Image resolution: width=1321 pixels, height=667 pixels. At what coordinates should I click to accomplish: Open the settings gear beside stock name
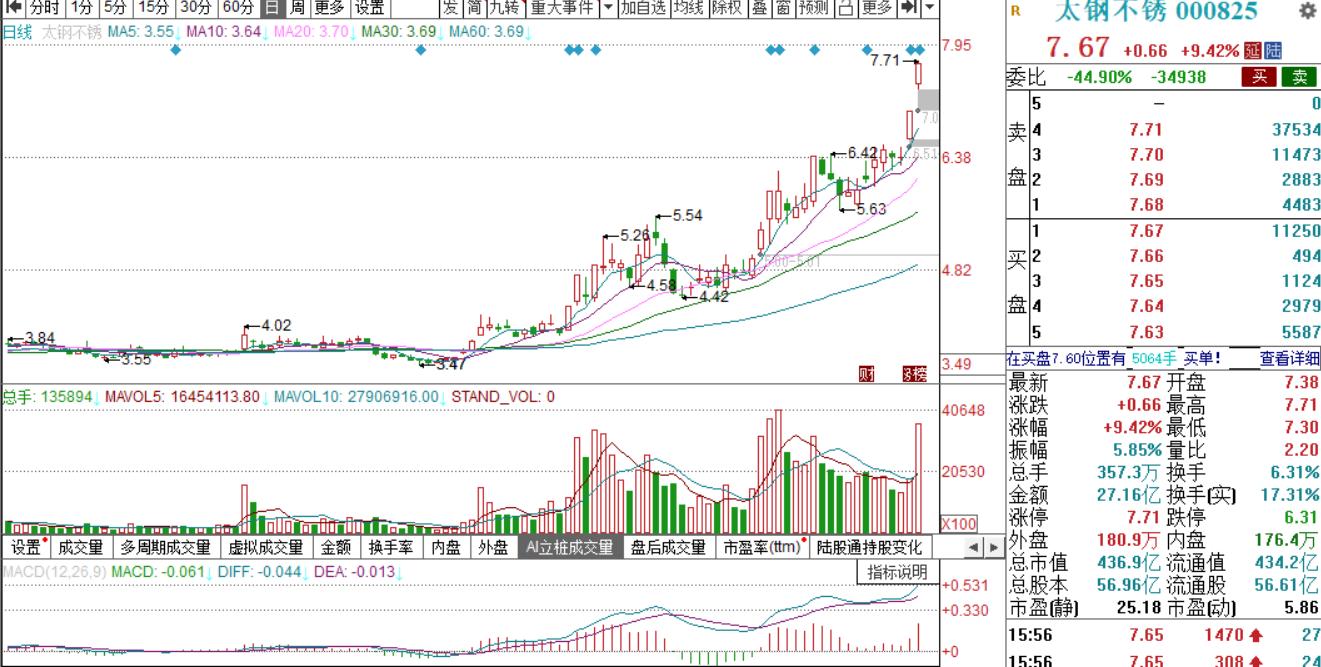(x=1306, y=11)
